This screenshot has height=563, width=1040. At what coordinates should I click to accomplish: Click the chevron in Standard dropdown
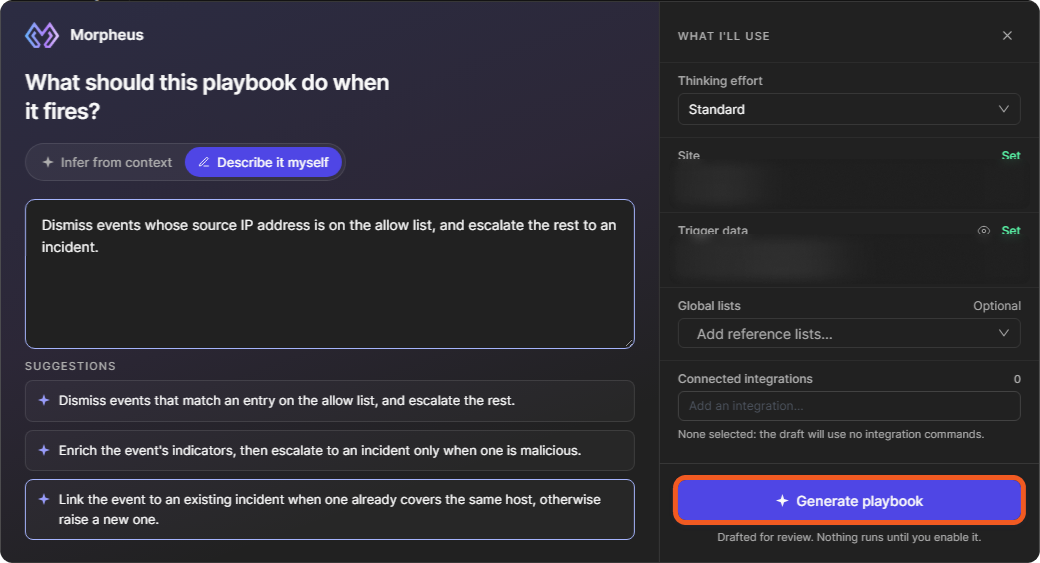[1004, 109]
